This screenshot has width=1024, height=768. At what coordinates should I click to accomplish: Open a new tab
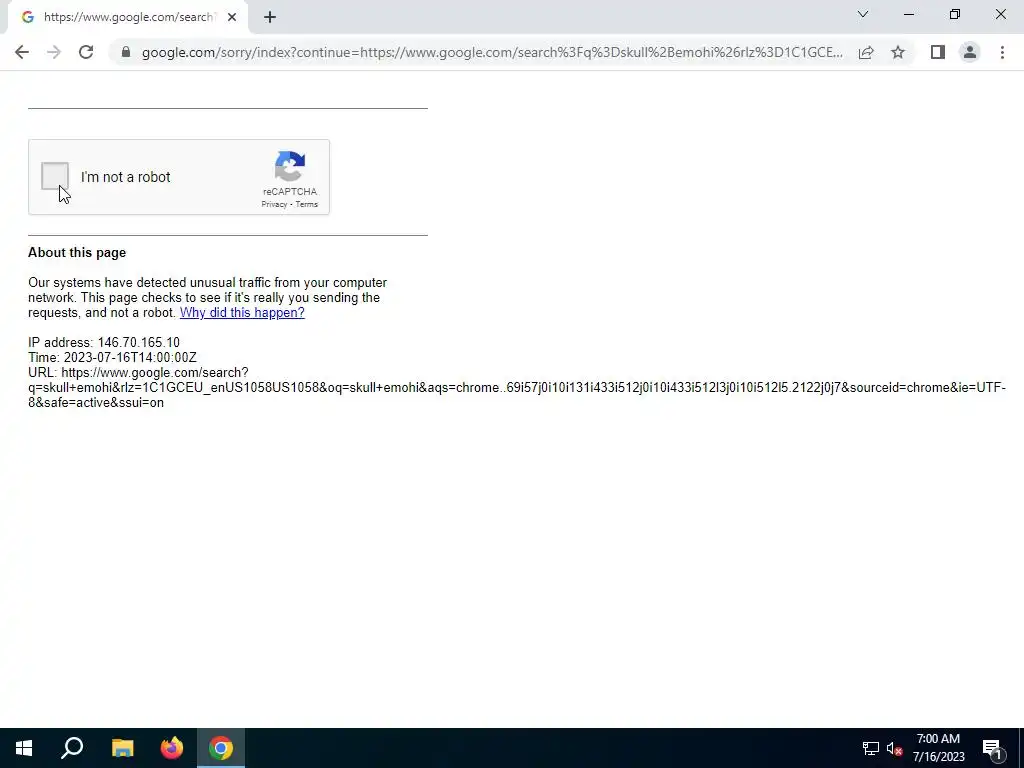(x=270, y=18)
